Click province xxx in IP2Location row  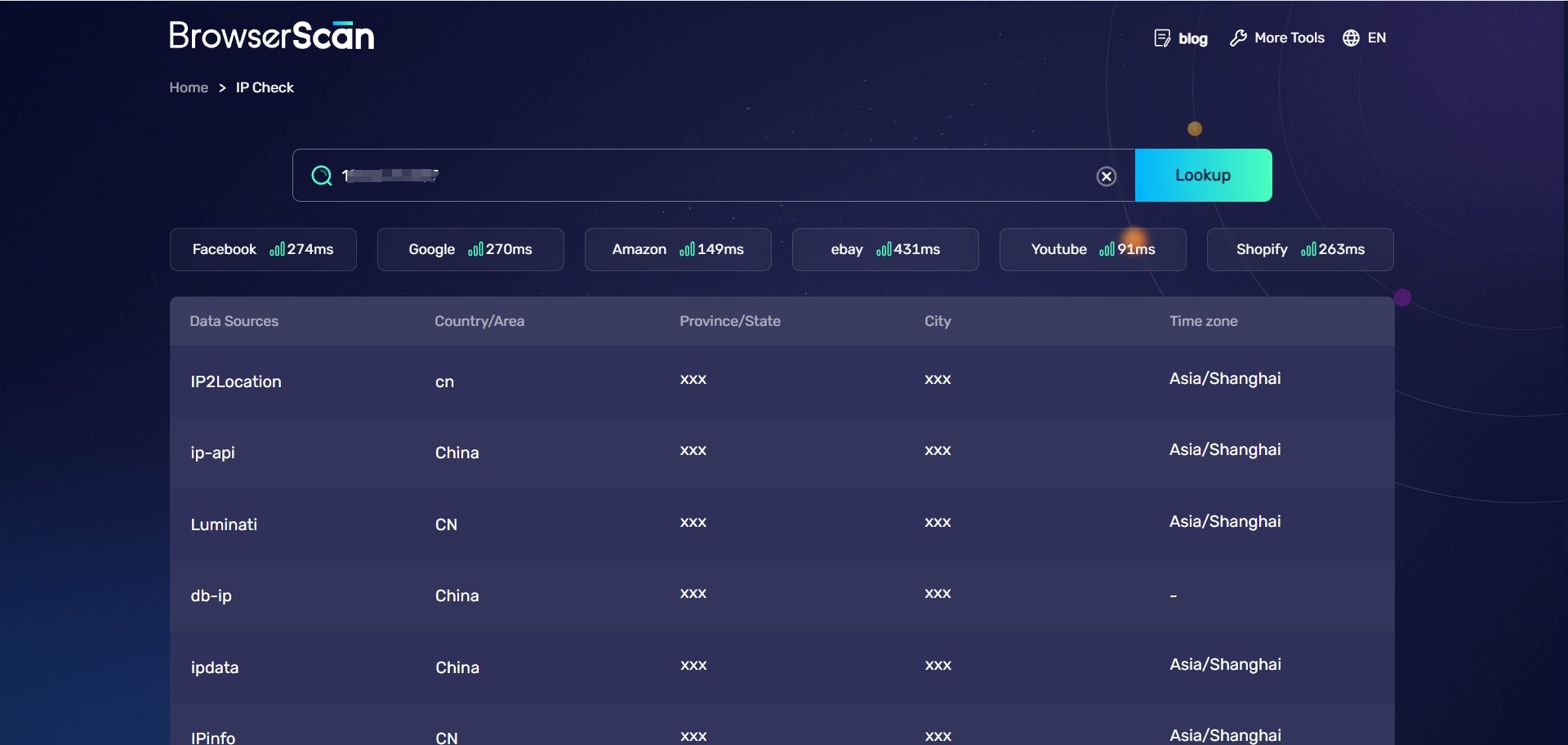click(x=693, y=380)
